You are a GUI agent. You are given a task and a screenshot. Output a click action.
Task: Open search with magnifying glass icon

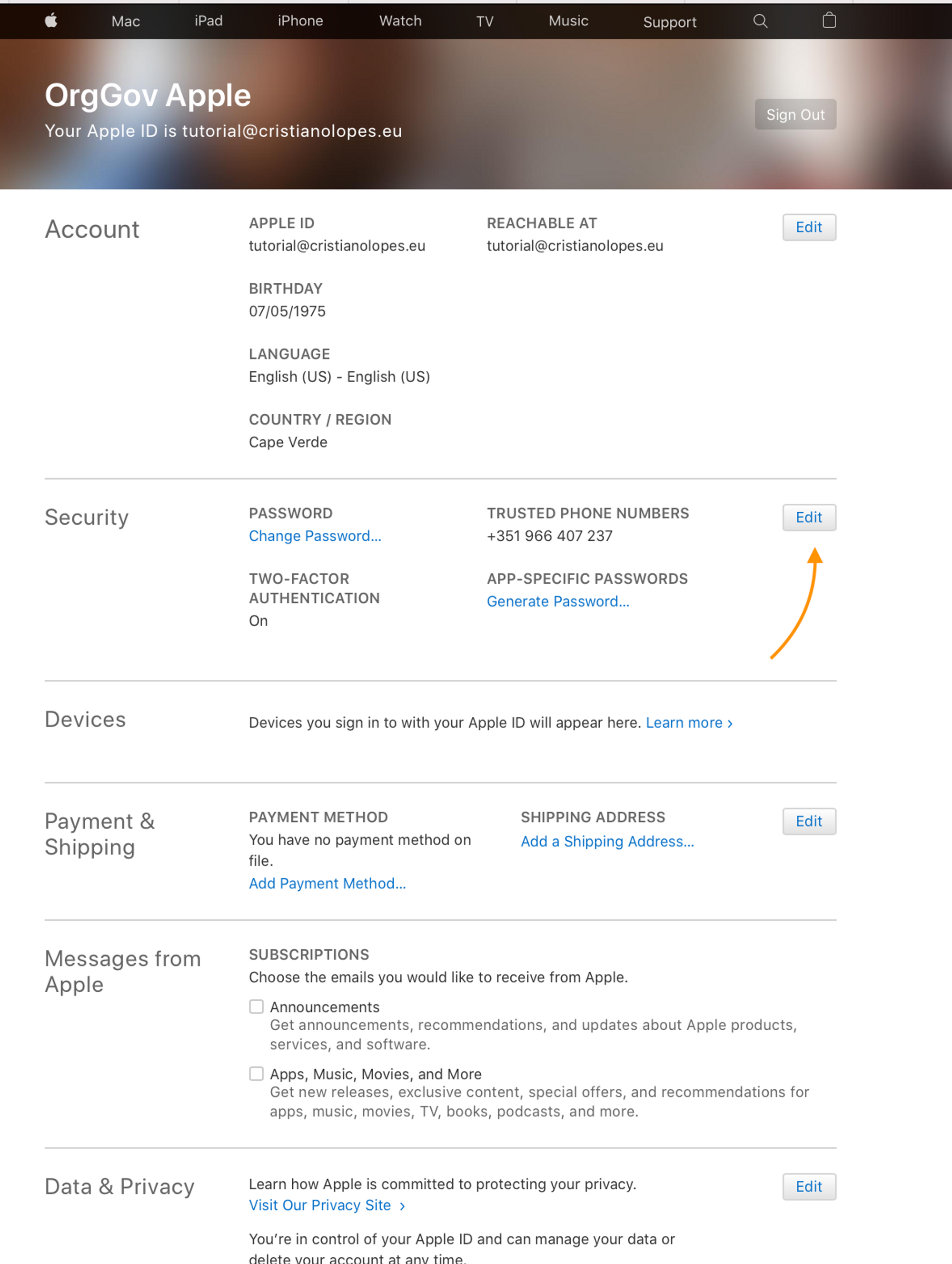760,21
